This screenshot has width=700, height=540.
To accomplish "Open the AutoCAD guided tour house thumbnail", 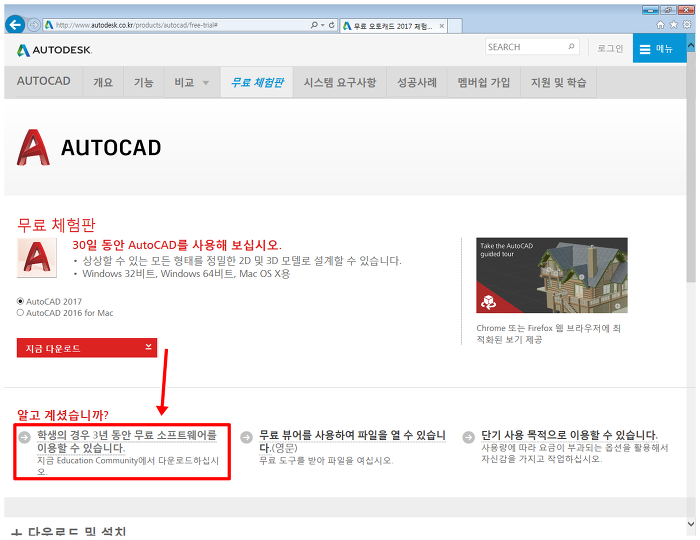I will 552,275.
